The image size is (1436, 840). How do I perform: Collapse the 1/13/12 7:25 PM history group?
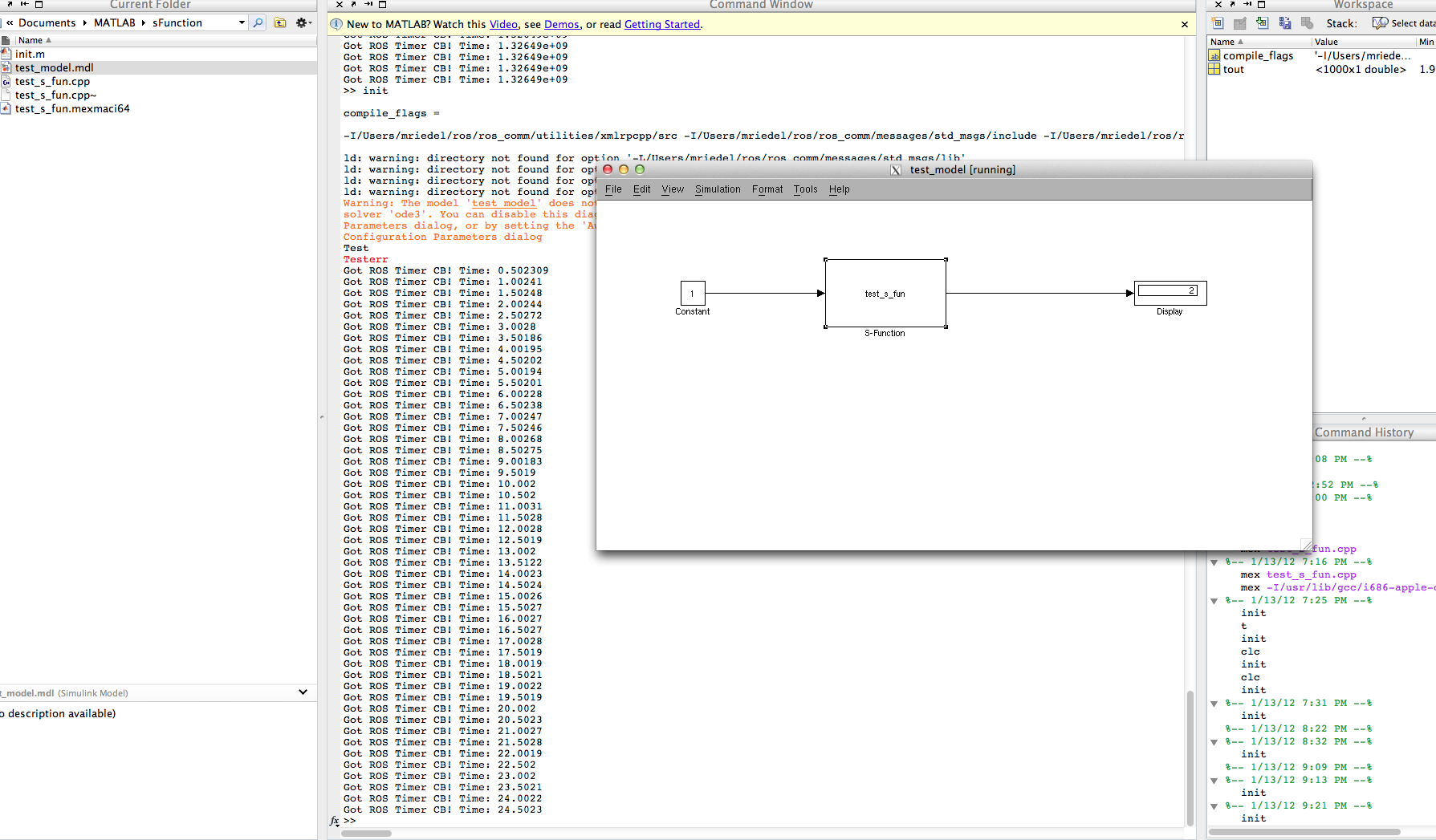[x=1214, y=600]
